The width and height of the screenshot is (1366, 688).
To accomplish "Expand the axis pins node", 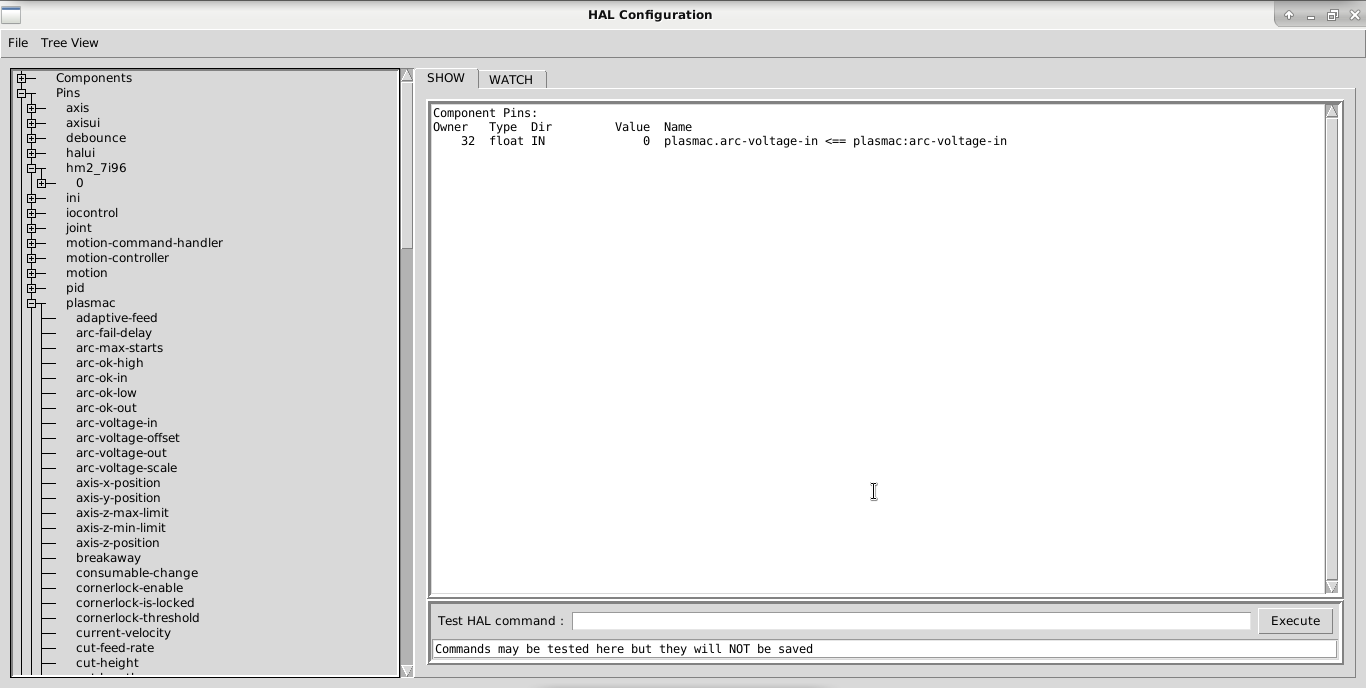I will point(32,108).
